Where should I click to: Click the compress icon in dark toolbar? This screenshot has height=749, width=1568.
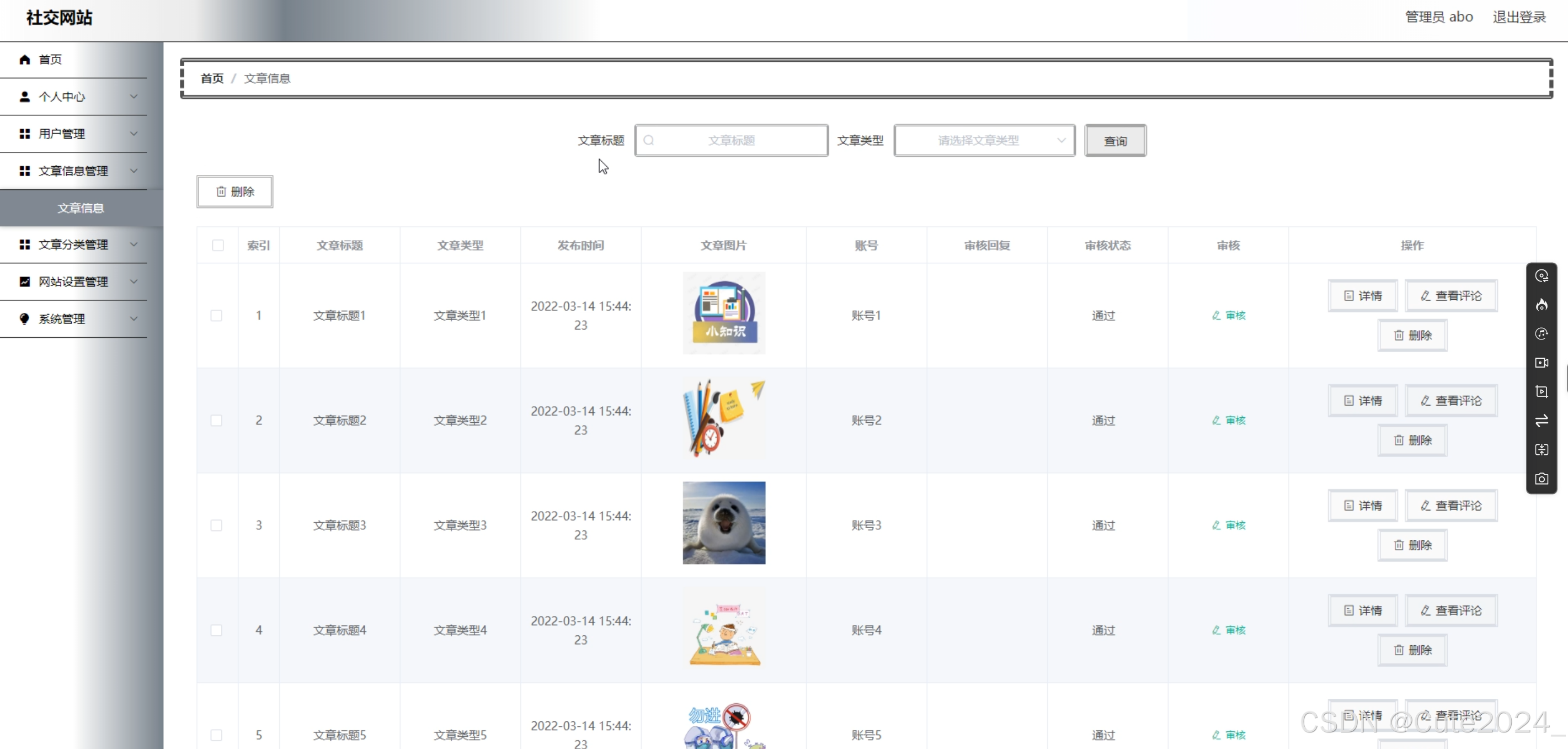pos(1541,449)
